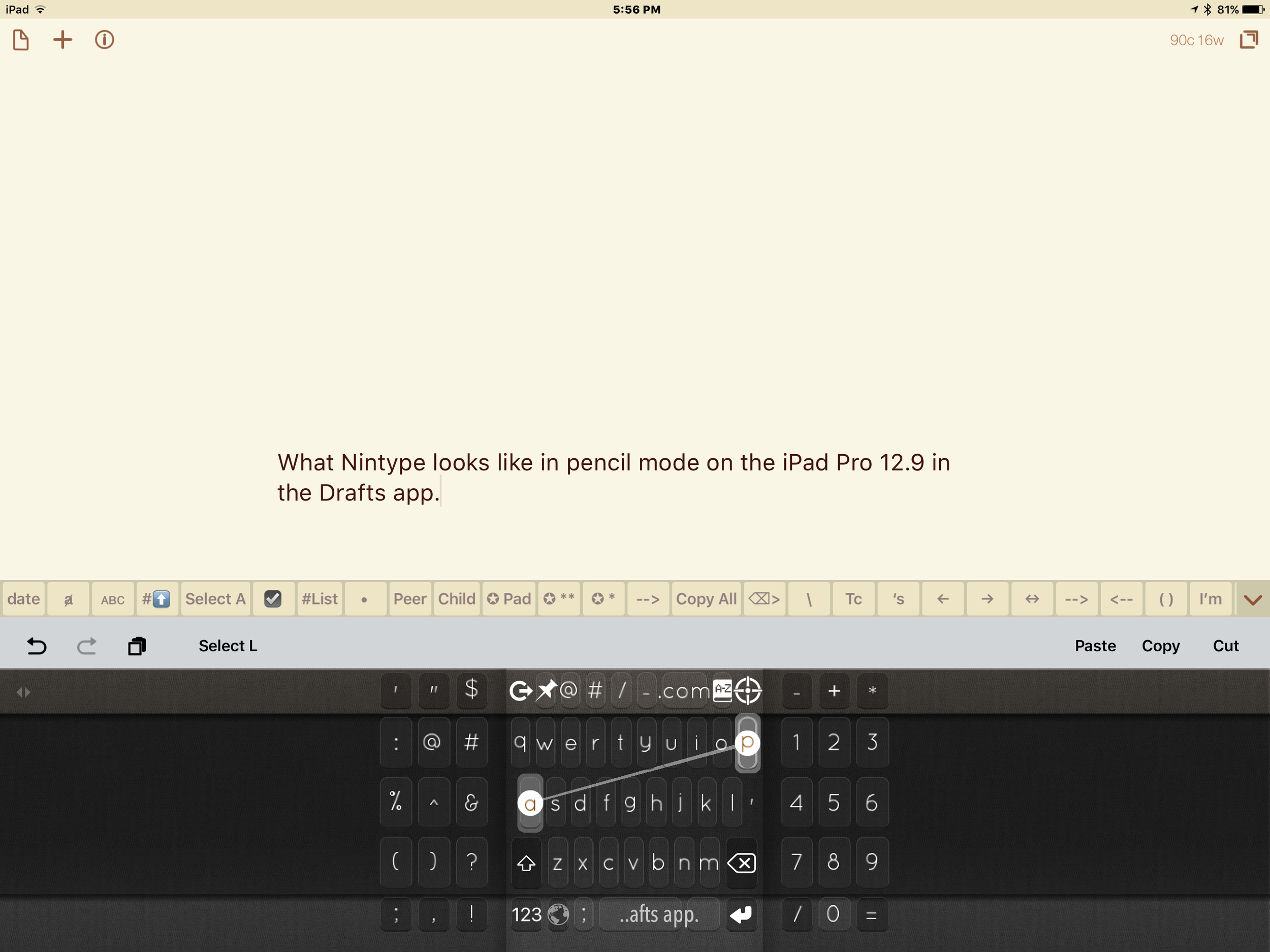
Task: Tap the Wi-Fi icon in status bar
Action: tap(40, 9)
